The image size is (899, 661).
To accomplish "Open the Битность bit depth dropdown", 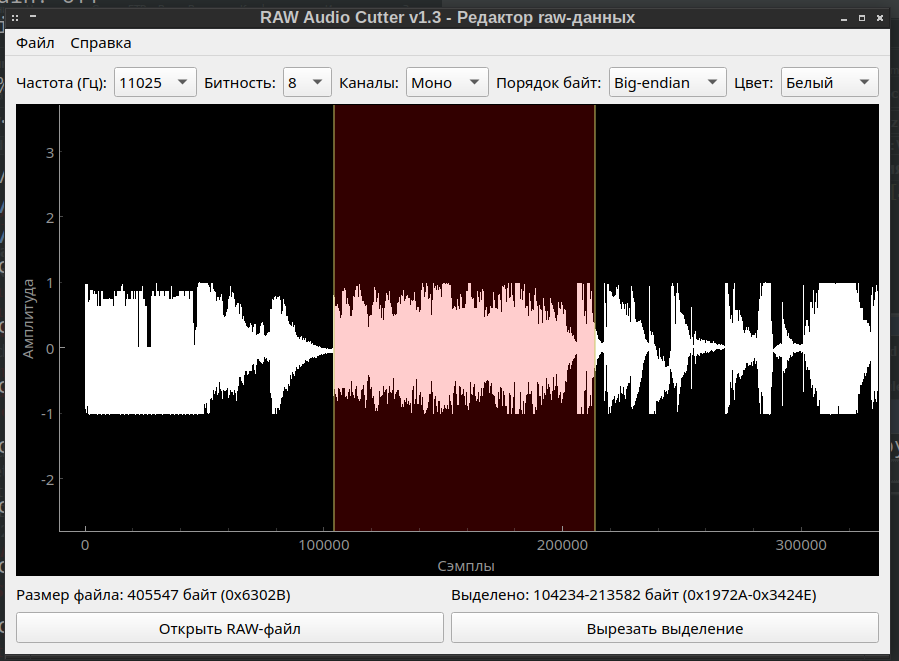I will [x=307, y=82].
